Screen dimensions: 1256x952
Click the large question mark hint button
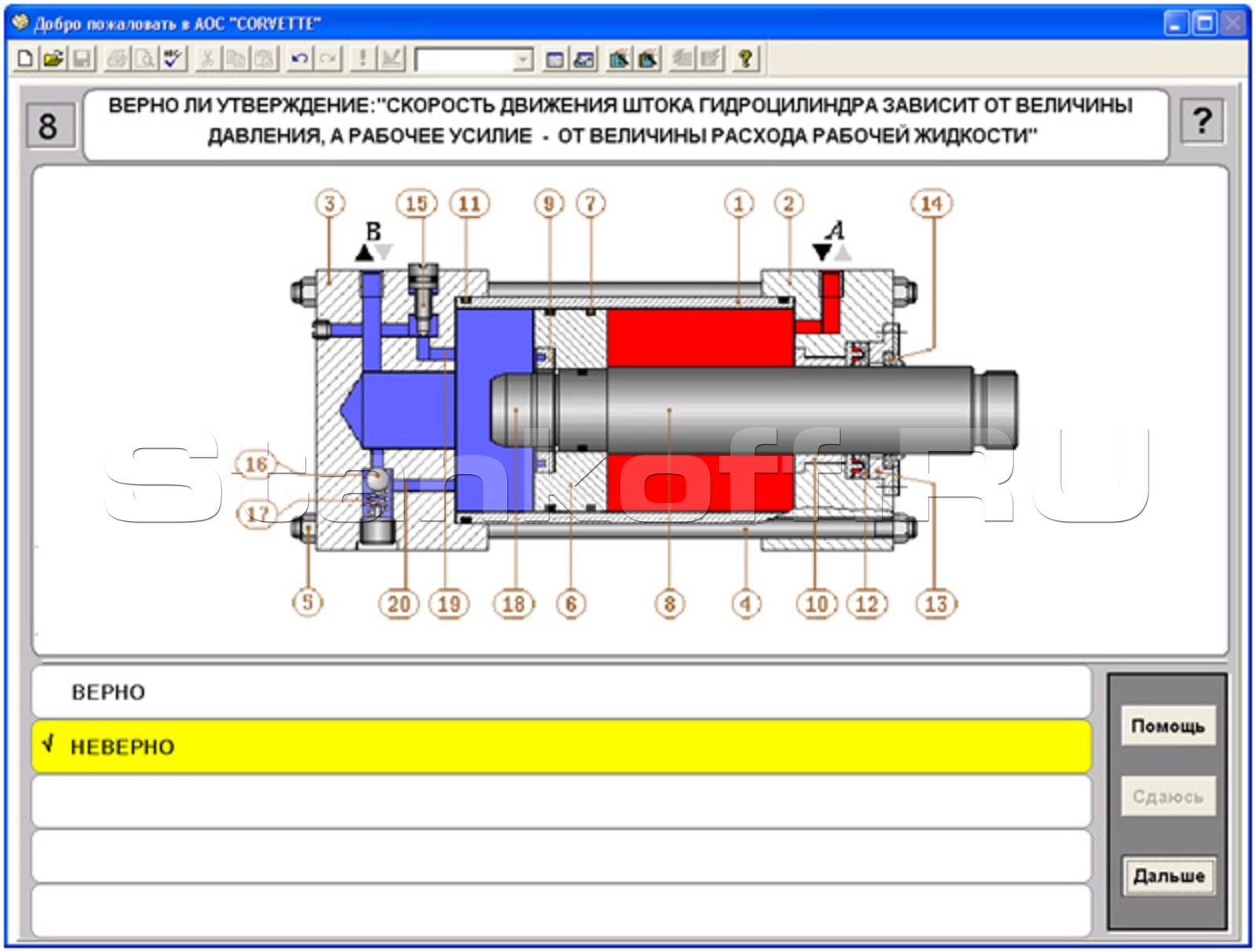pos(1201,122)
